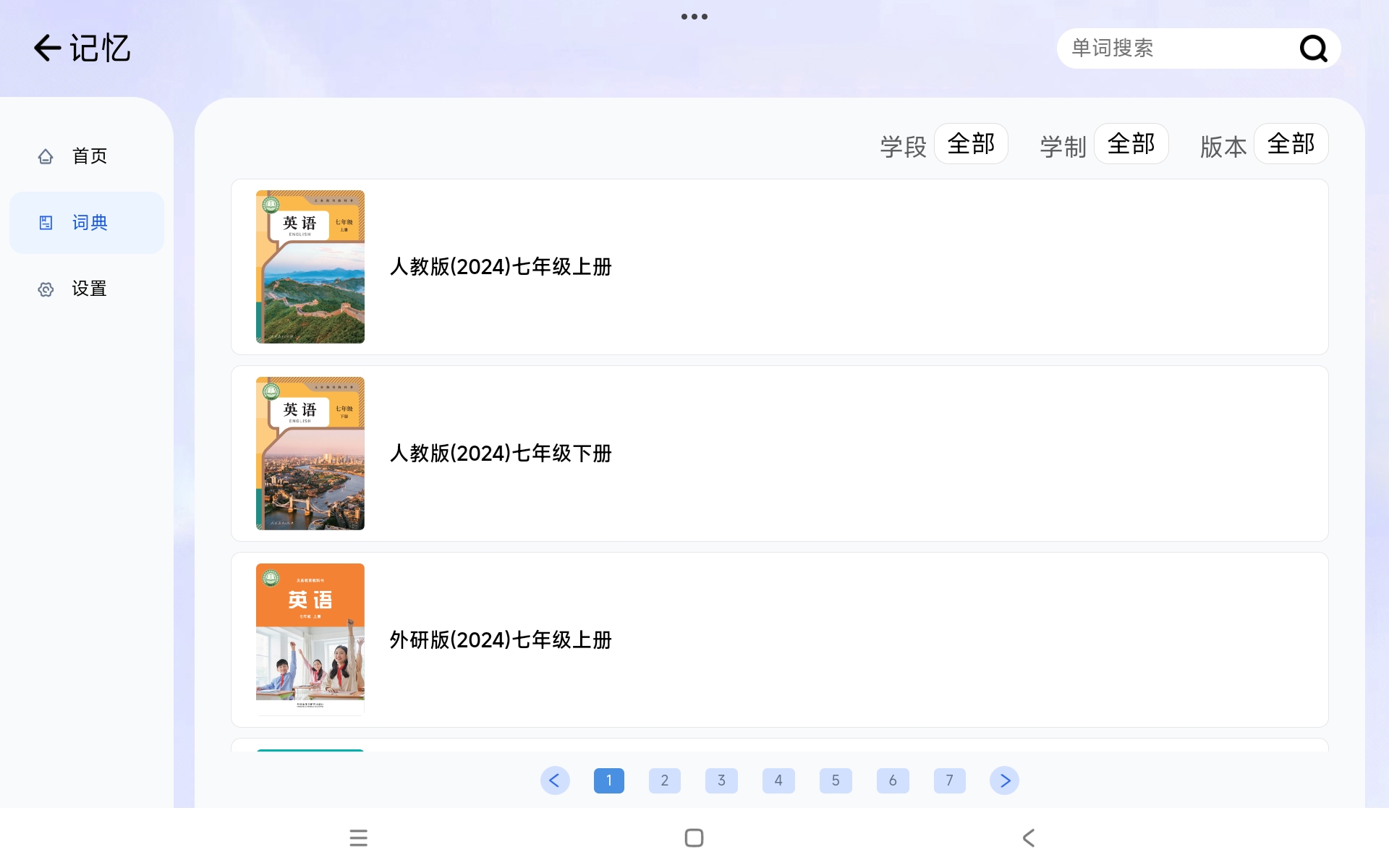Go to previous page arrow
Image resolution: width=1389 pixels, height=868 pixels.
pos(555,780)
